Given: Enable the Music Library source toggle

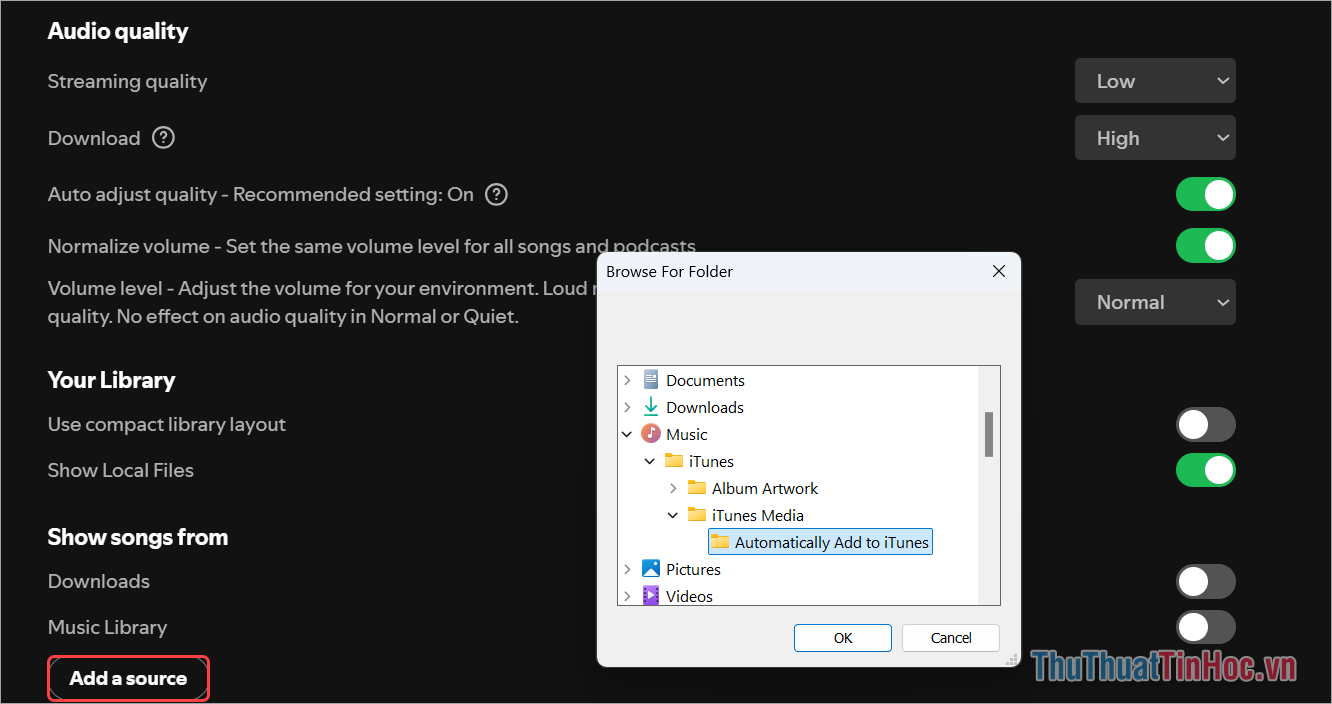Looking at the screenshot, I should point(1205,627).
